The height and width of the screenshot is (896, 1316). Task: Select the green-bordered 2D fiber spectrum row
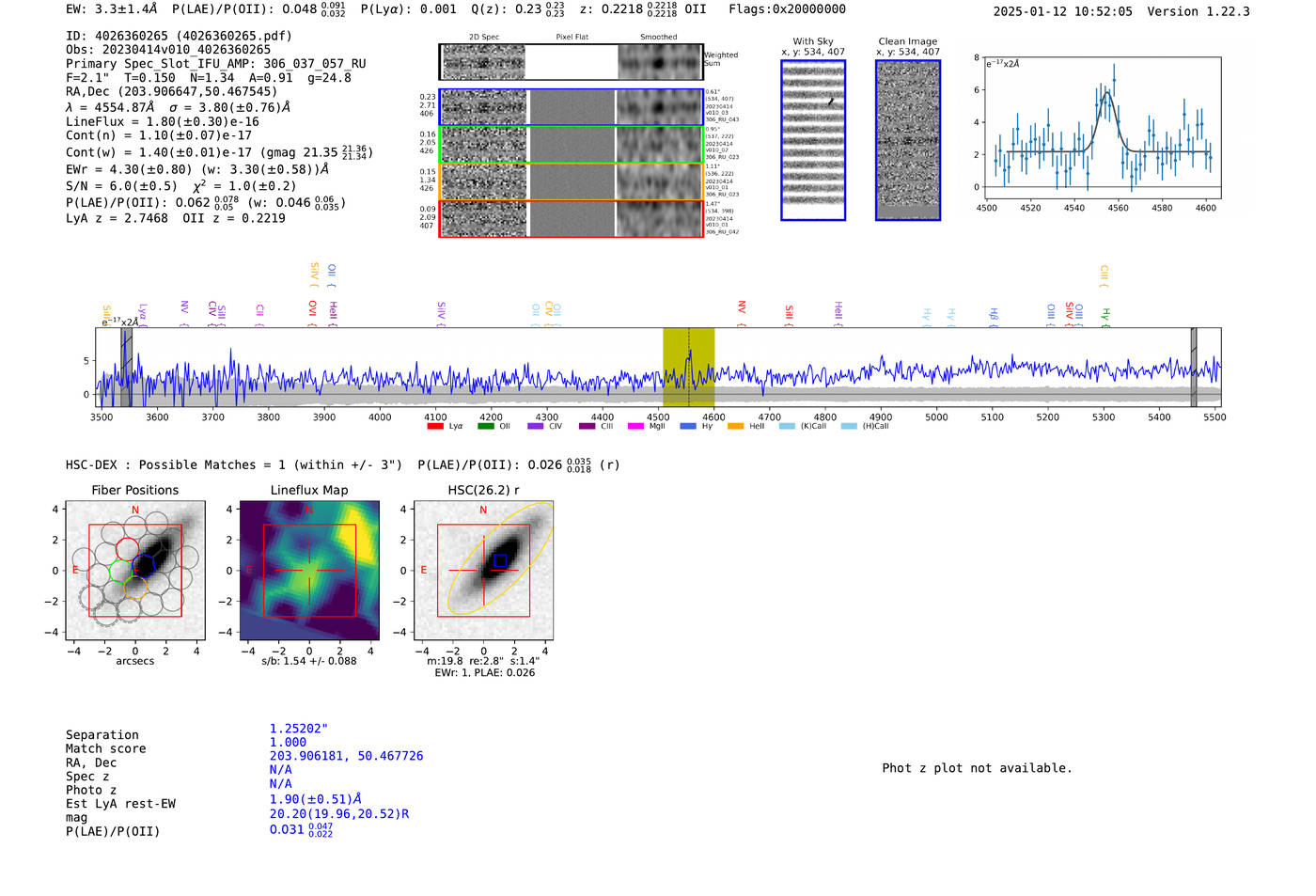(x=572, y=145)
